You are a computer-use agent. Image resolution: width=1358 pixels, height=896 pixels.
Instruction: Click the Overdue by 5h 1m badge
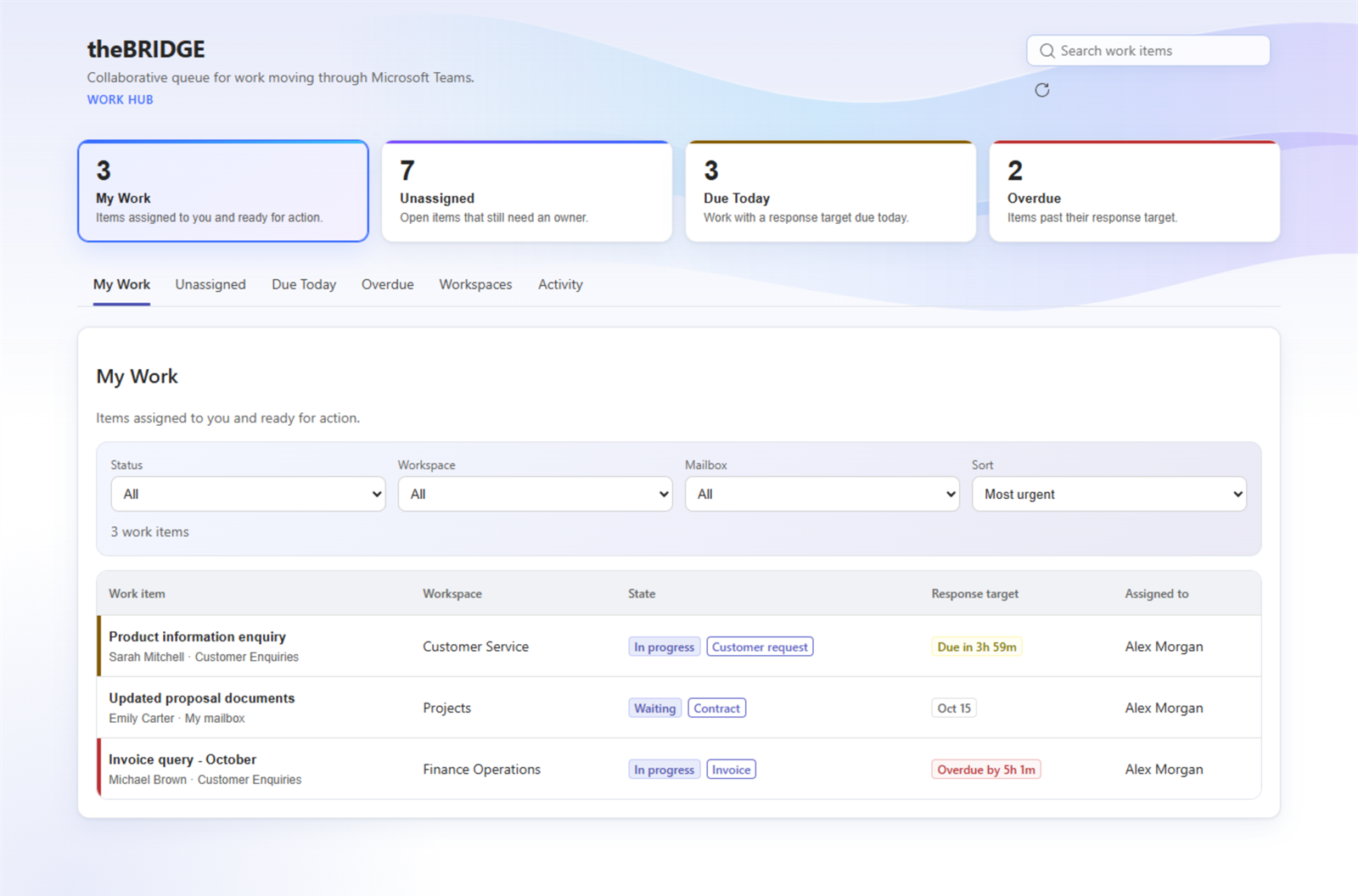click(x=986, y=770)
